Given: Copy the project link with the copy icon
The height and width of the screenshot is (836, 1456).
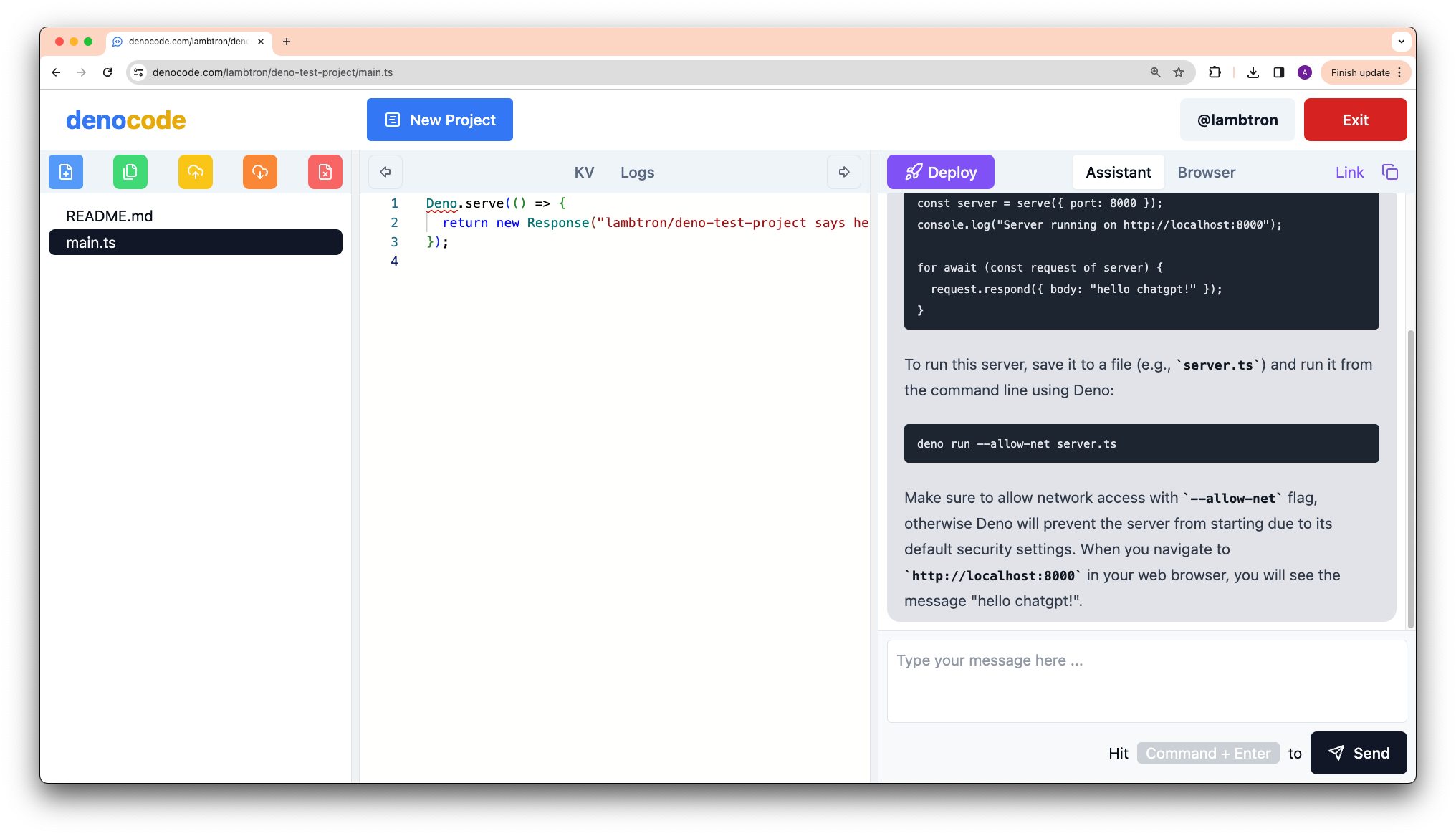Looking at the screenshot, I should click(x=1390, y=172).
